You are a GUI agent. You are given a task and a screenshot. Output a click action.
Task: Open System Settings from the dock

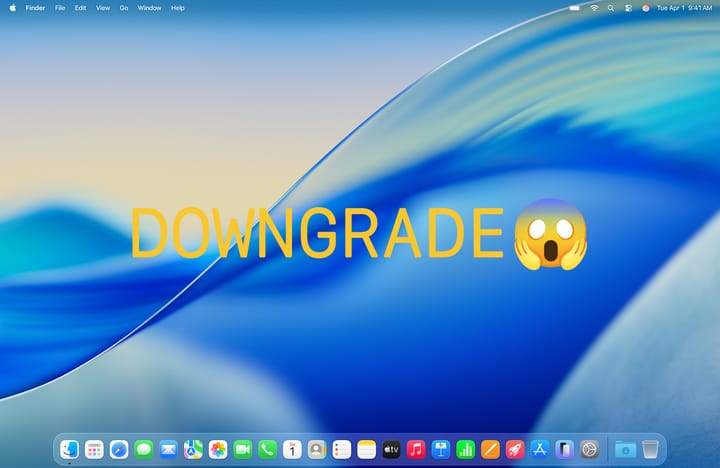pos(589,450)
